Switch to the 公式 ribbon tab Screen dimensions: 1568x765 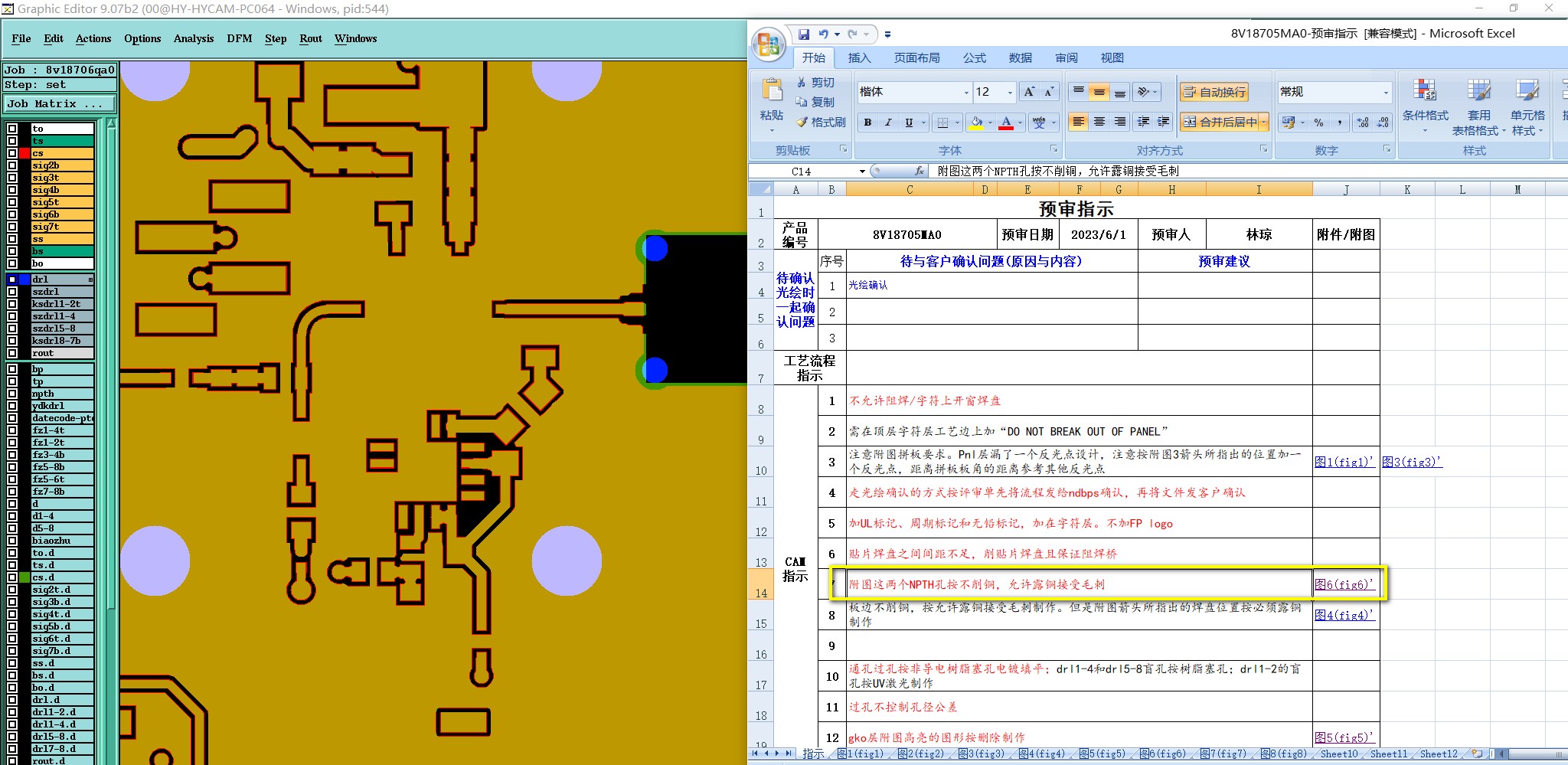pos(975,57)
